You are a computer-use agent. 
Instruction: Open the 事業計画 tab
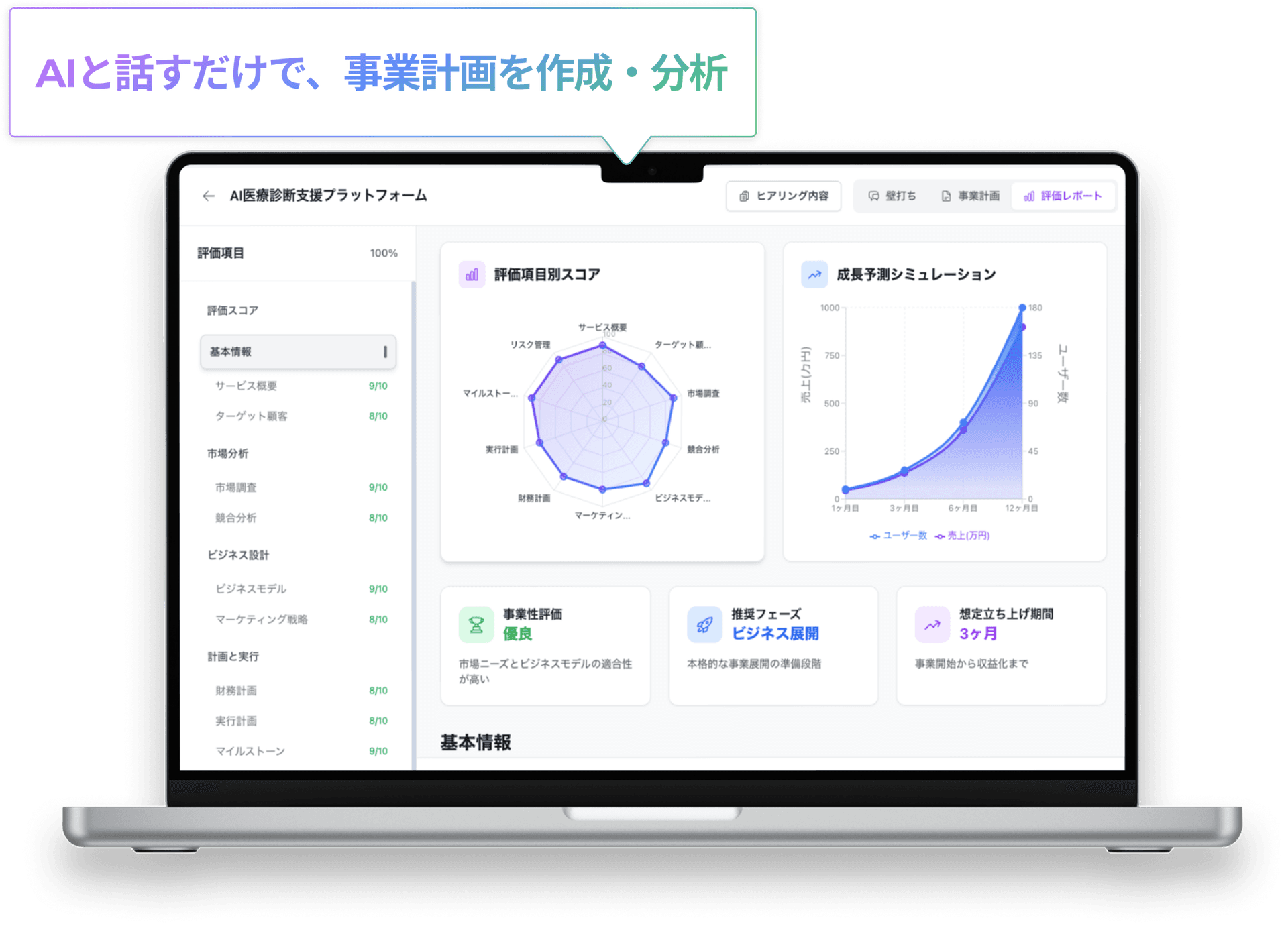point(971,196)
